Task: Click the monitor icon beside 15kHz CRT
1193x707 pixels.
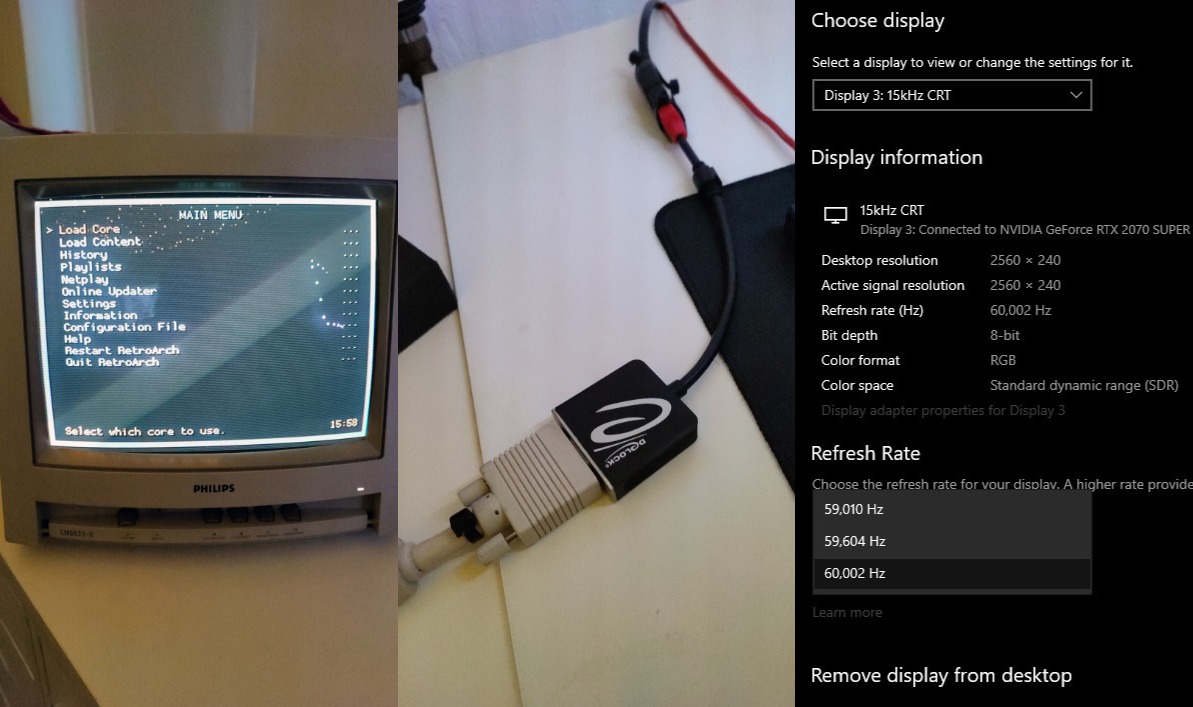Action: pos(835,215)
